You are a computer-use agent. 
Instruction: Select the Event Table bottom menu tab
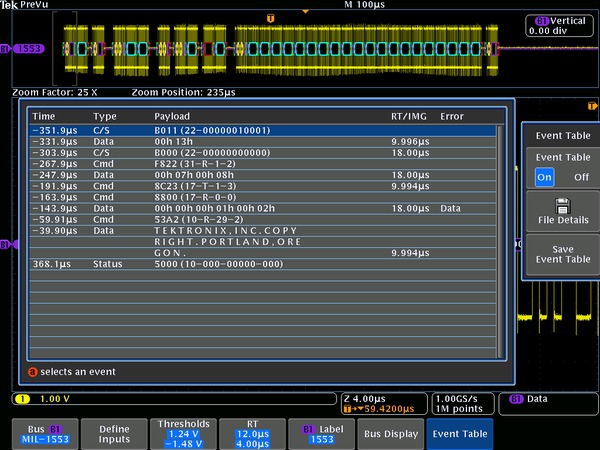click(459, 434)
